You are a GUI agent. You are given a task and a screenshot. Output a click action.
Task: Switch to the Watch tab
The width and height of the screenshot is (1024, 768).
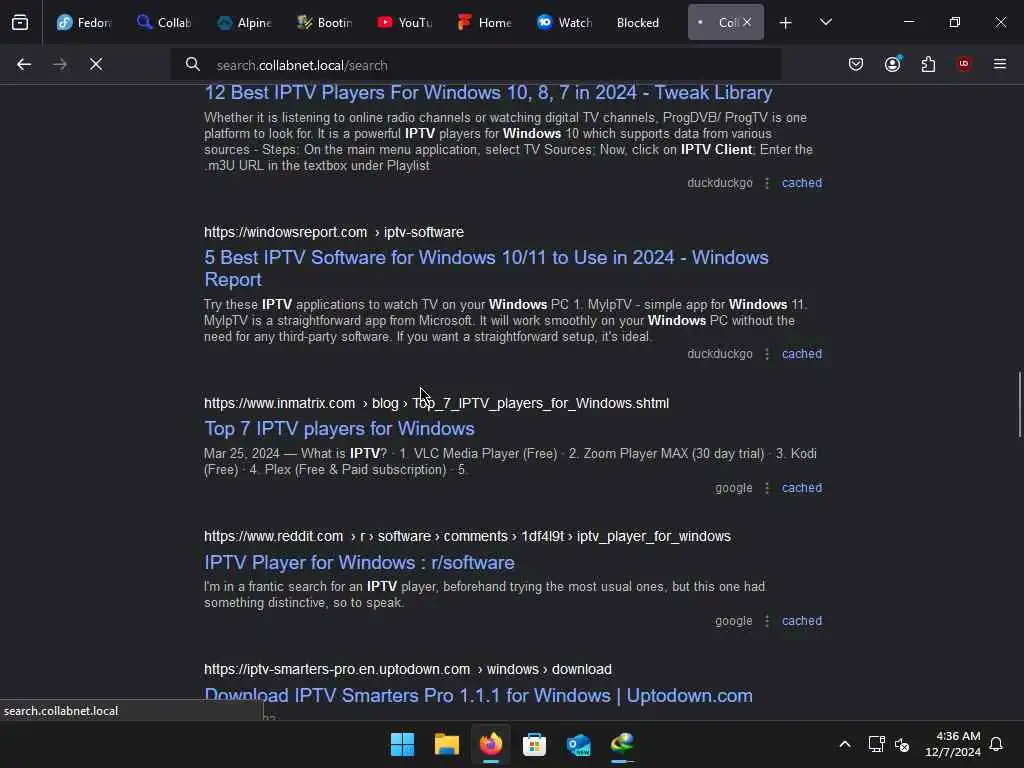pos(564,22)
